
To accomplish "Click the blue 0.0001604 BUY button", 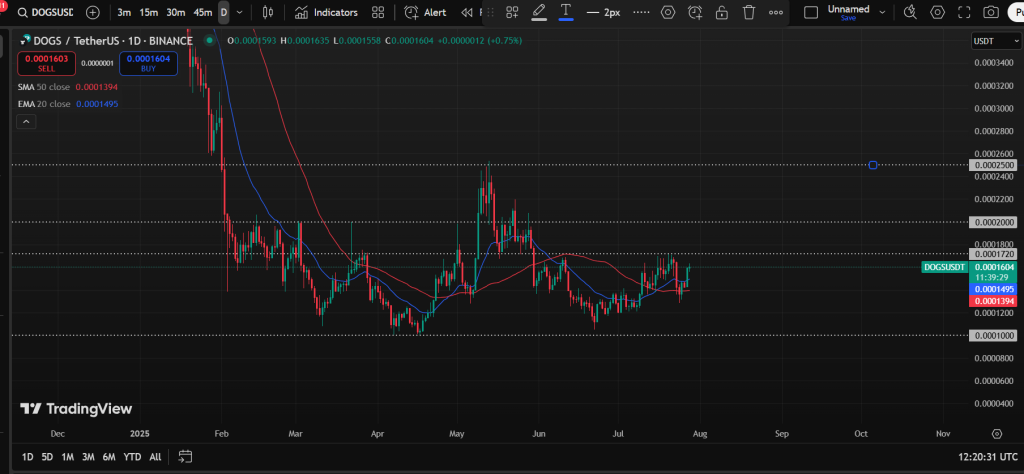I will (148, 63).
